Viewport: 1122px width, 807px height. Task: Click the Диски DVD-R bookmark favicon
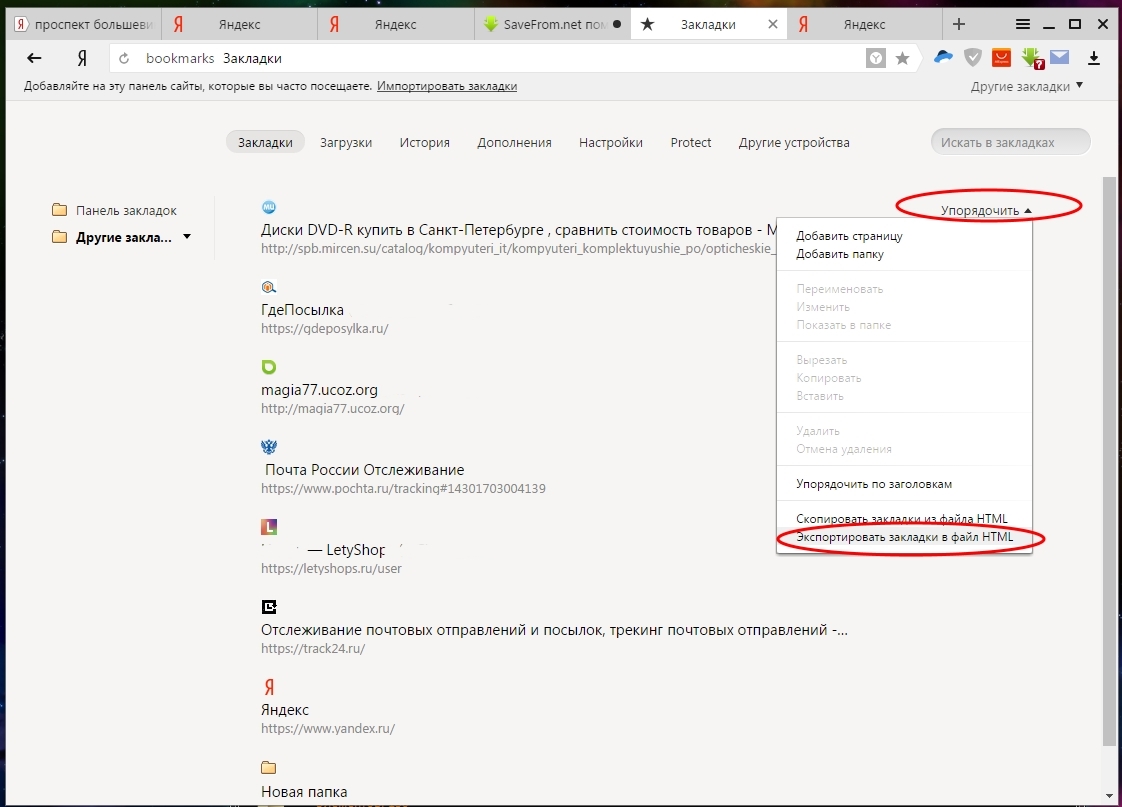pyautogui.click(x=268, y=207)
